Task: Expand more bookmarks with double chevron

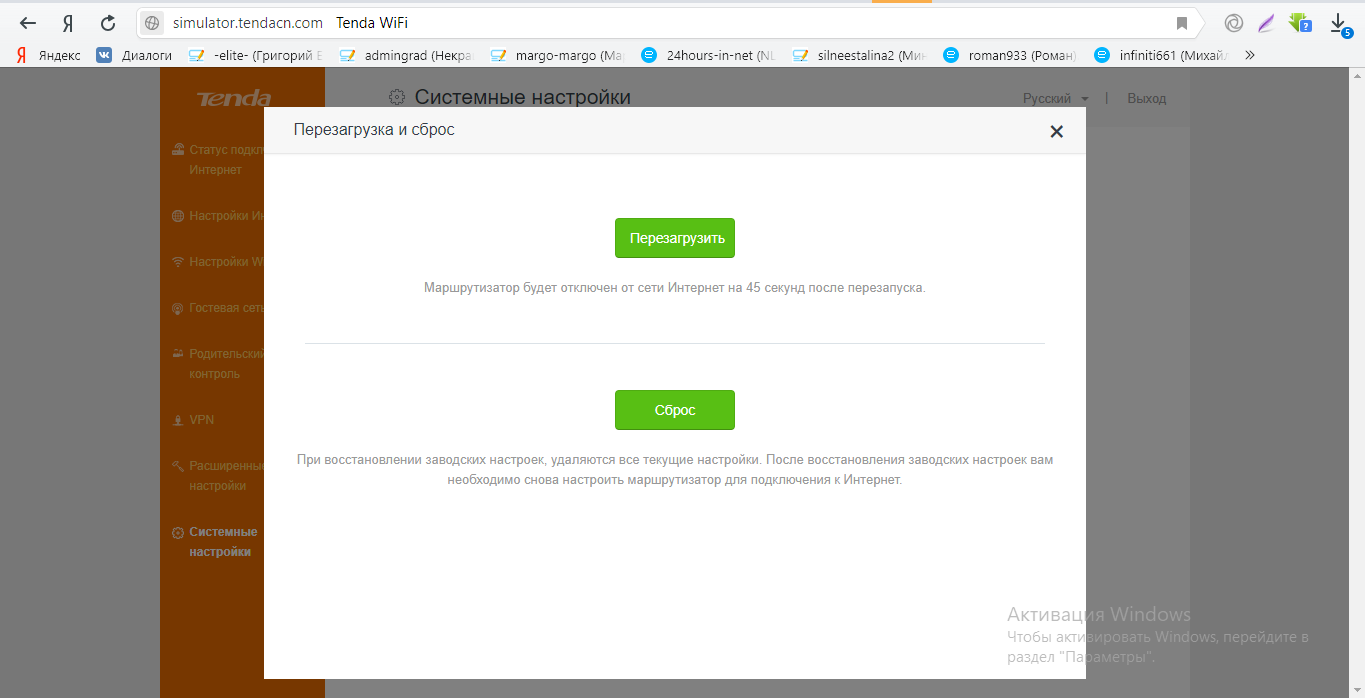Action: [x=1249, y=56]
